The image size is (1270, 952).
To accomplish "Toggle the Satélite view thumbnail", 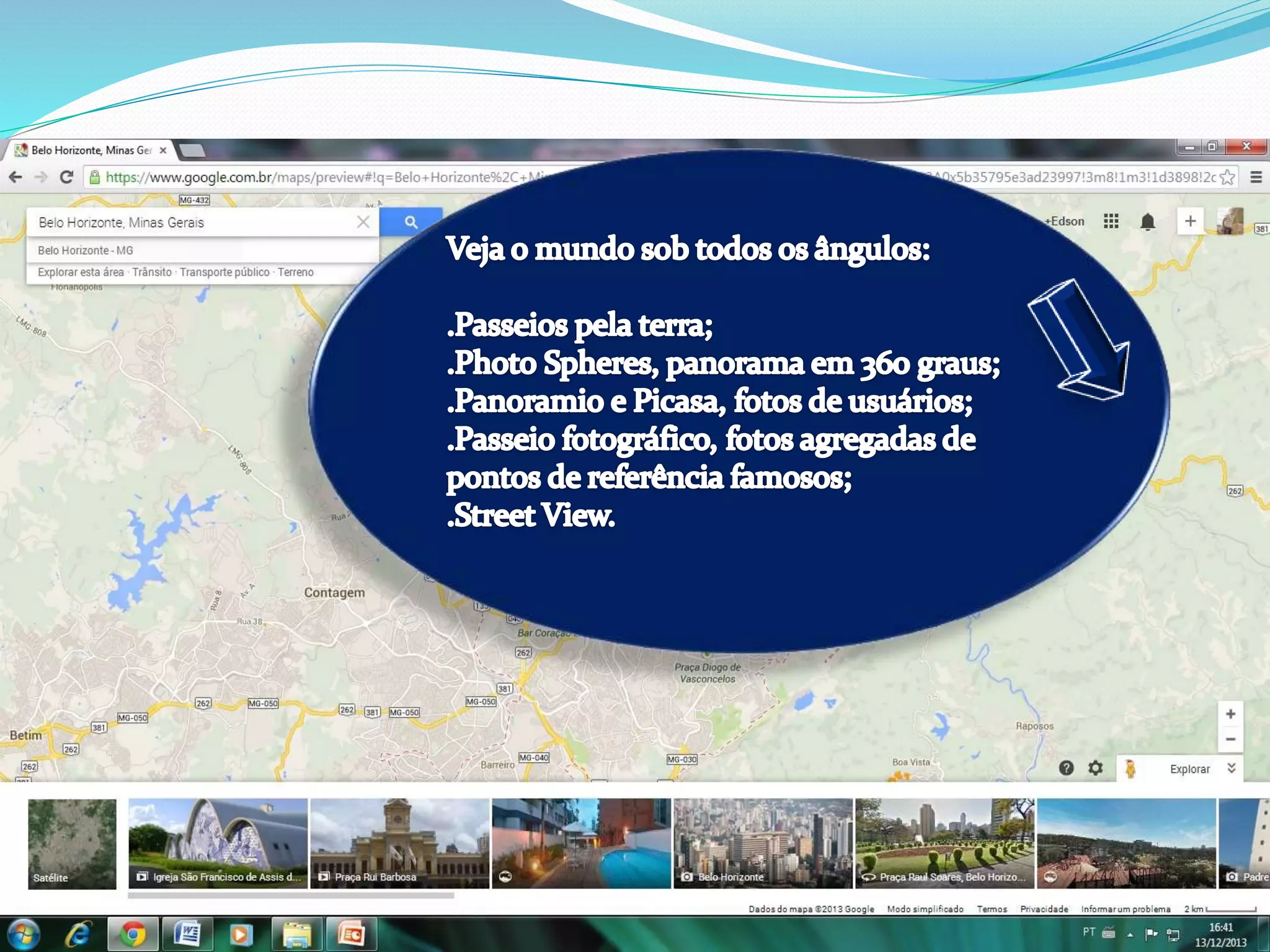I will (72, 844).
